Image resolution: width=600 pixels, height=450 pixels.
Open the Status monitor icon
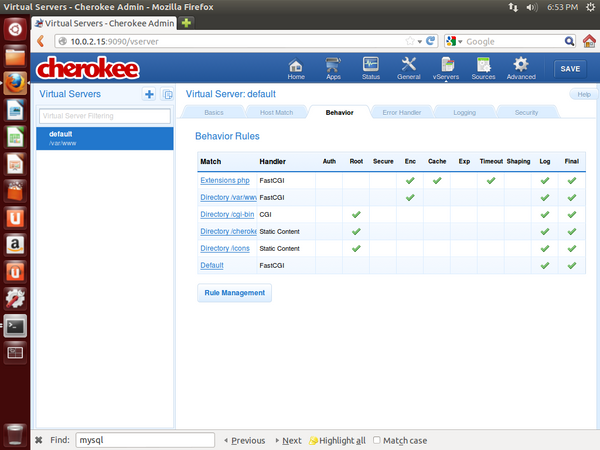coord(371,68)
